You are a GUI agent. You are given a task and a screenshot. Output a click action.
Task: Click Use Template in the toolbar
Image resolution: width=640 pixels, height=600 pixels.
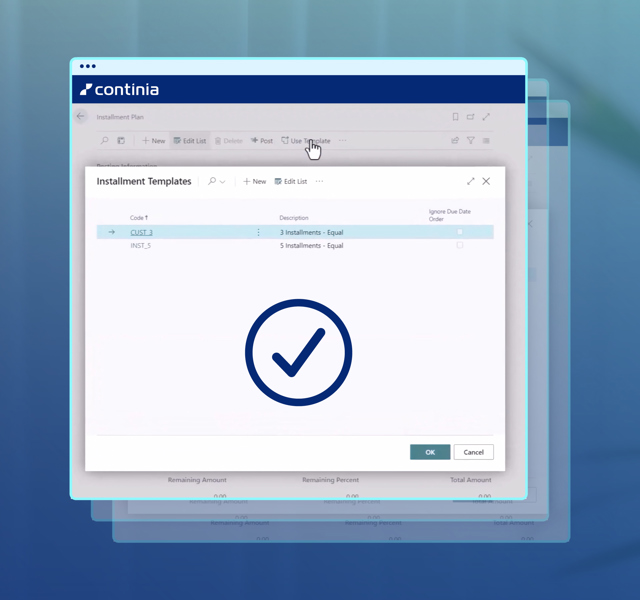pyautogui.click(x=305, y=141)
